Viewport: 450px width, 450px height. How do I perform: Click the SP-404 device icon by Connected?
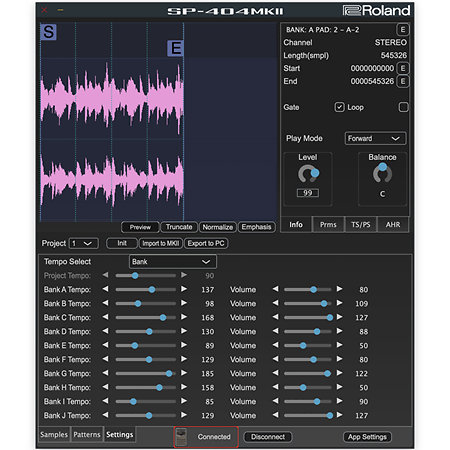[x=181, y=437]
